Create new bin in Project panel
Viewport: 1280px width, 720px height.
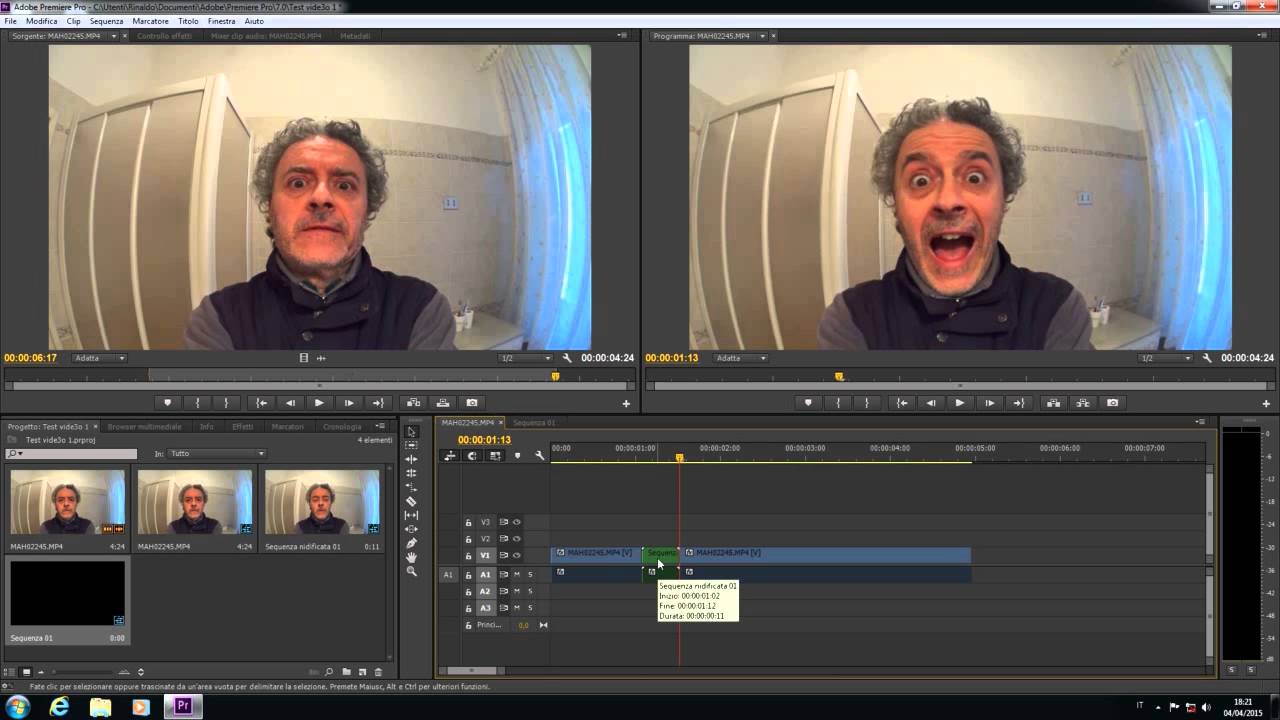pyautogui.click(x=346, y=672)
